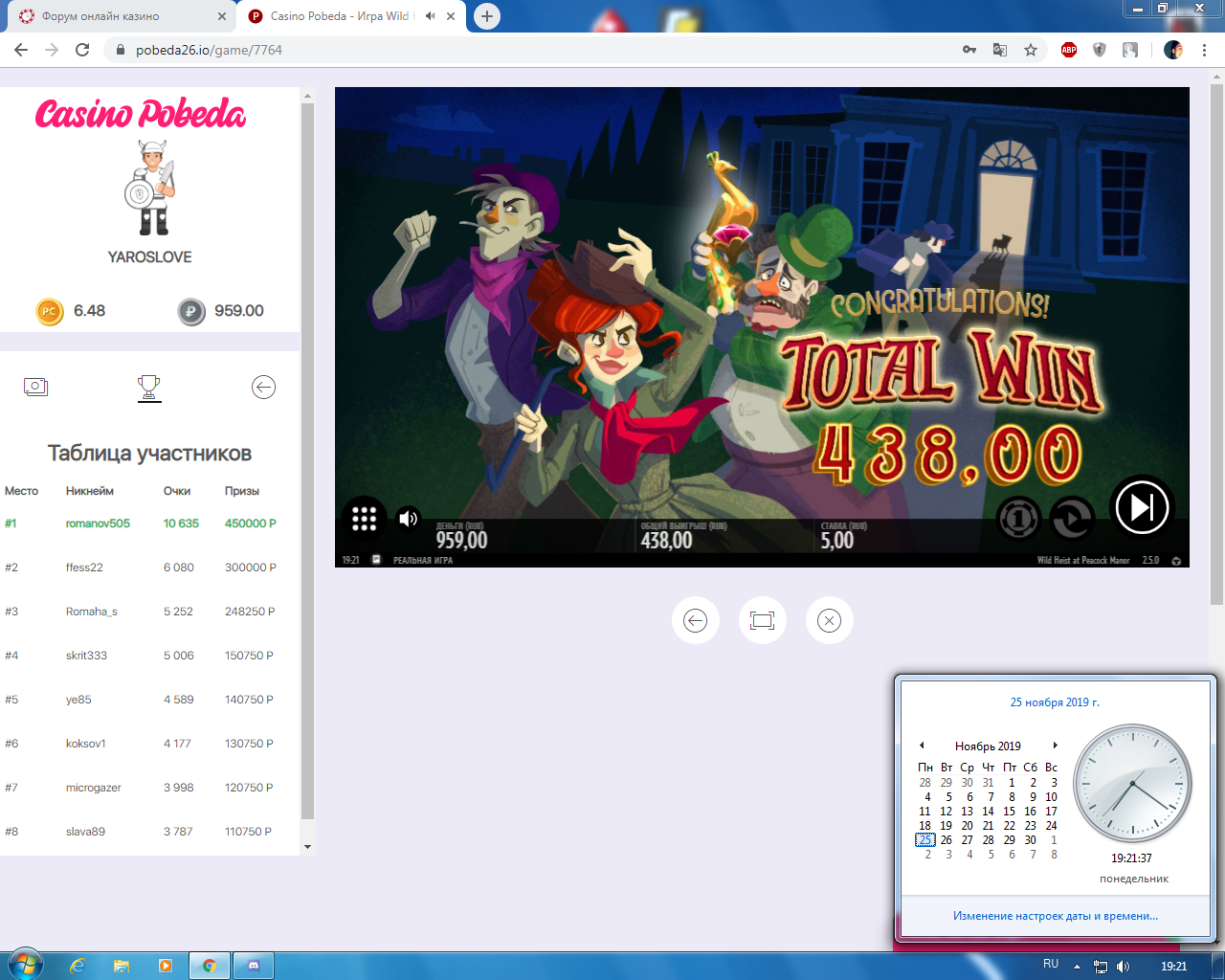The image size is (1225, 980).
Task: Click the address bar showing pobeda26.io/game/7764
Action: [x=536, y=50]
